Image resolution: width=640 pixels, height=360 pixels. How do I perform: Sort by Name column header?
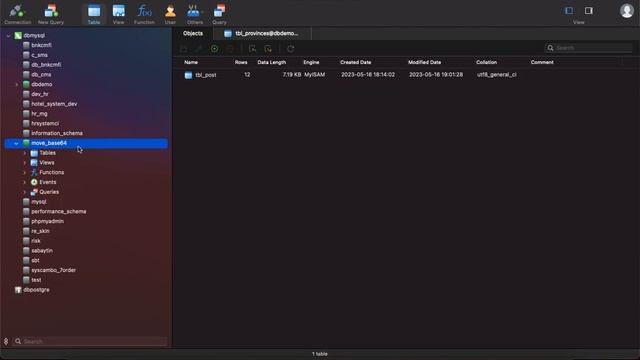coord(191,62)
